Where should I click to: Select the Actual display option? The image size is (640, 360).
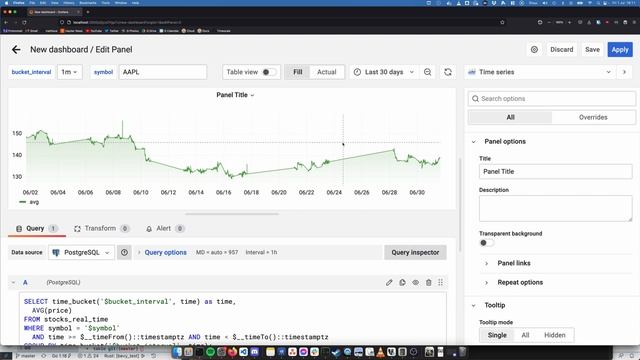tap(327, 72)
